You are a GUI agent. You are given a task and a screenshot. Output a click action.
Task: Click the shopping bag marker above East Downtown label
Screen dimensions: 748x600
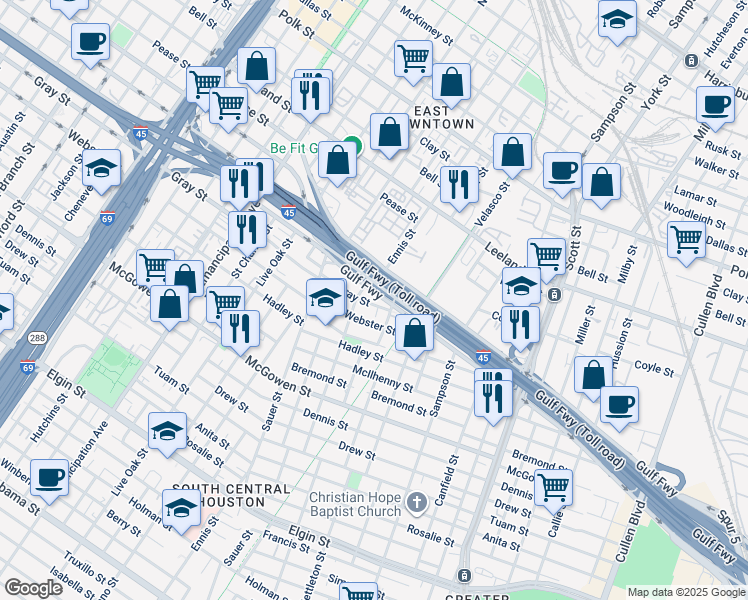click(452, 83)
